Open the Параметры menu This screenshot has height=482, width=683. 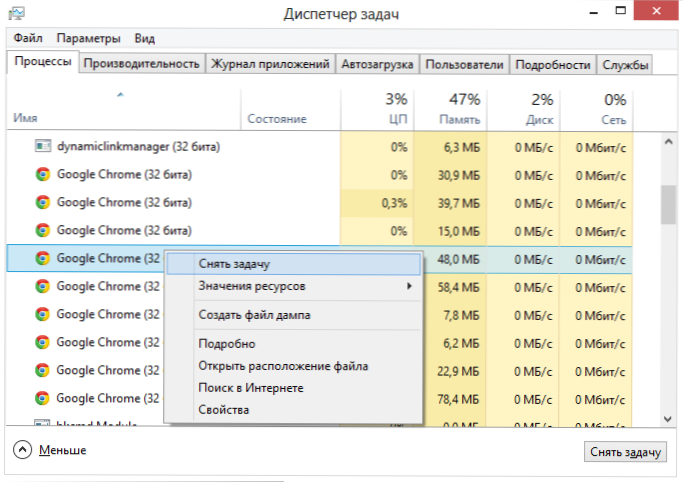(x=88, y=38)
